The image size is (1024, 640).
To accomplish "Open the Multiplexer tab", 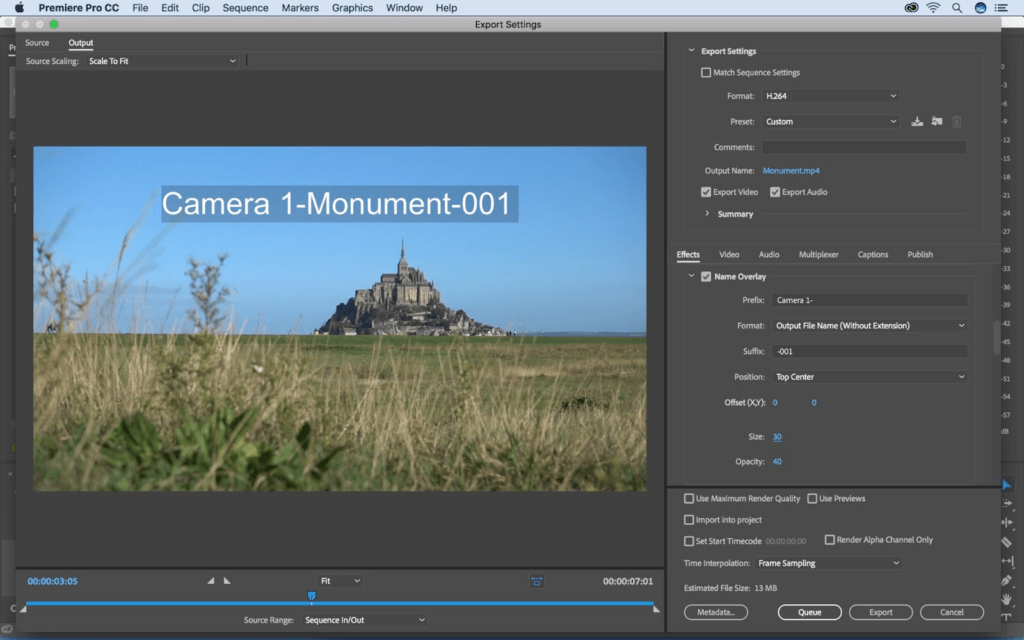I will coord(818,255).
